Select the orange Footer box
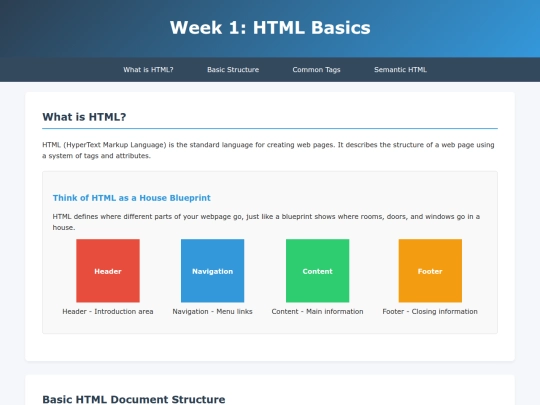540x405 pixels. point(430,271)
